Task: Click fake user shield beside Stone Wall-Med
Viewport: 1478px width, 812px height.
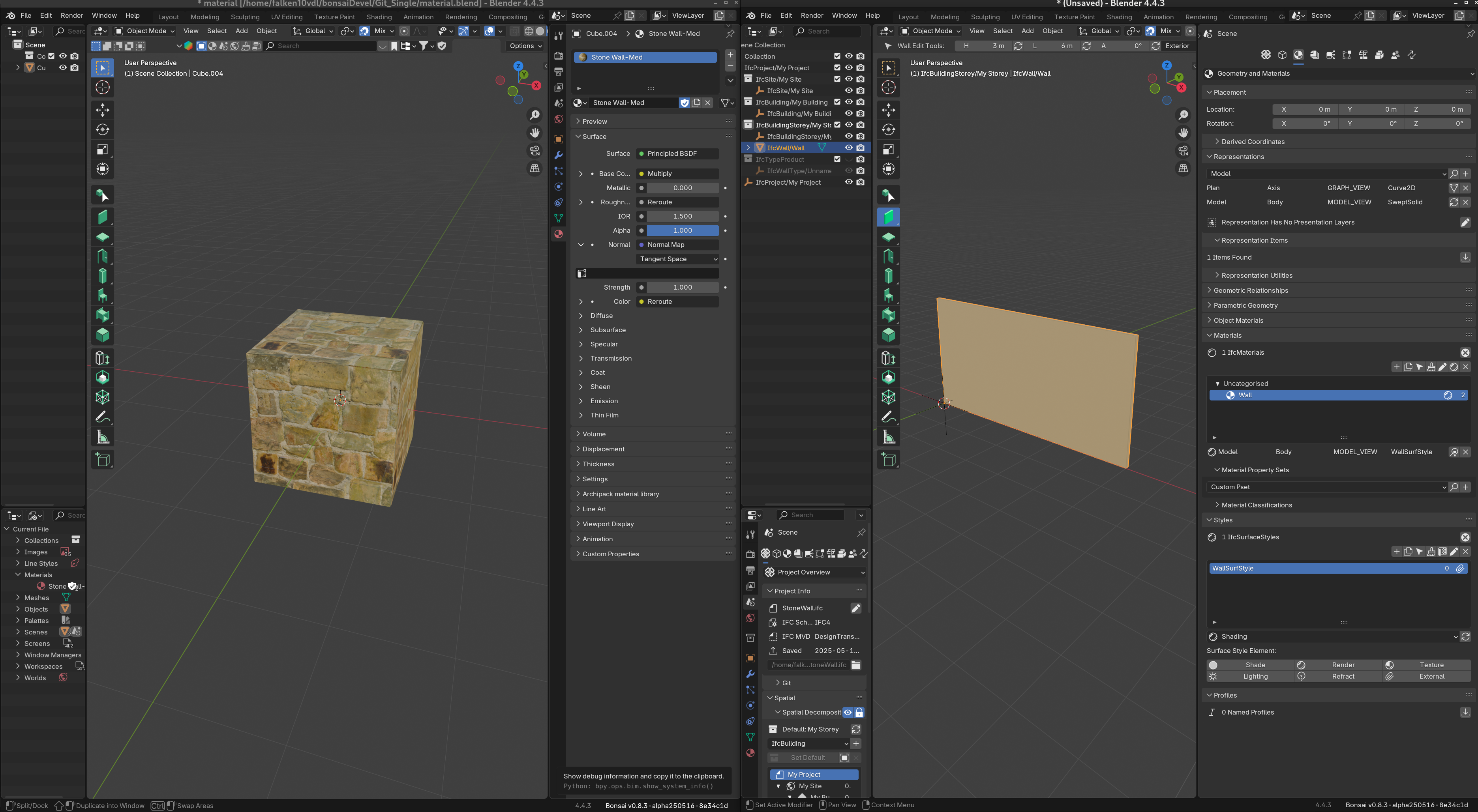Action: (x=684, y=103)
